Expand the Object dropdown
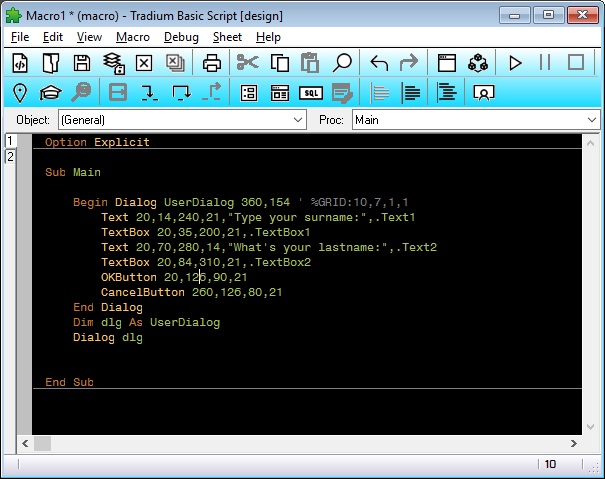 tap(298, 120)
